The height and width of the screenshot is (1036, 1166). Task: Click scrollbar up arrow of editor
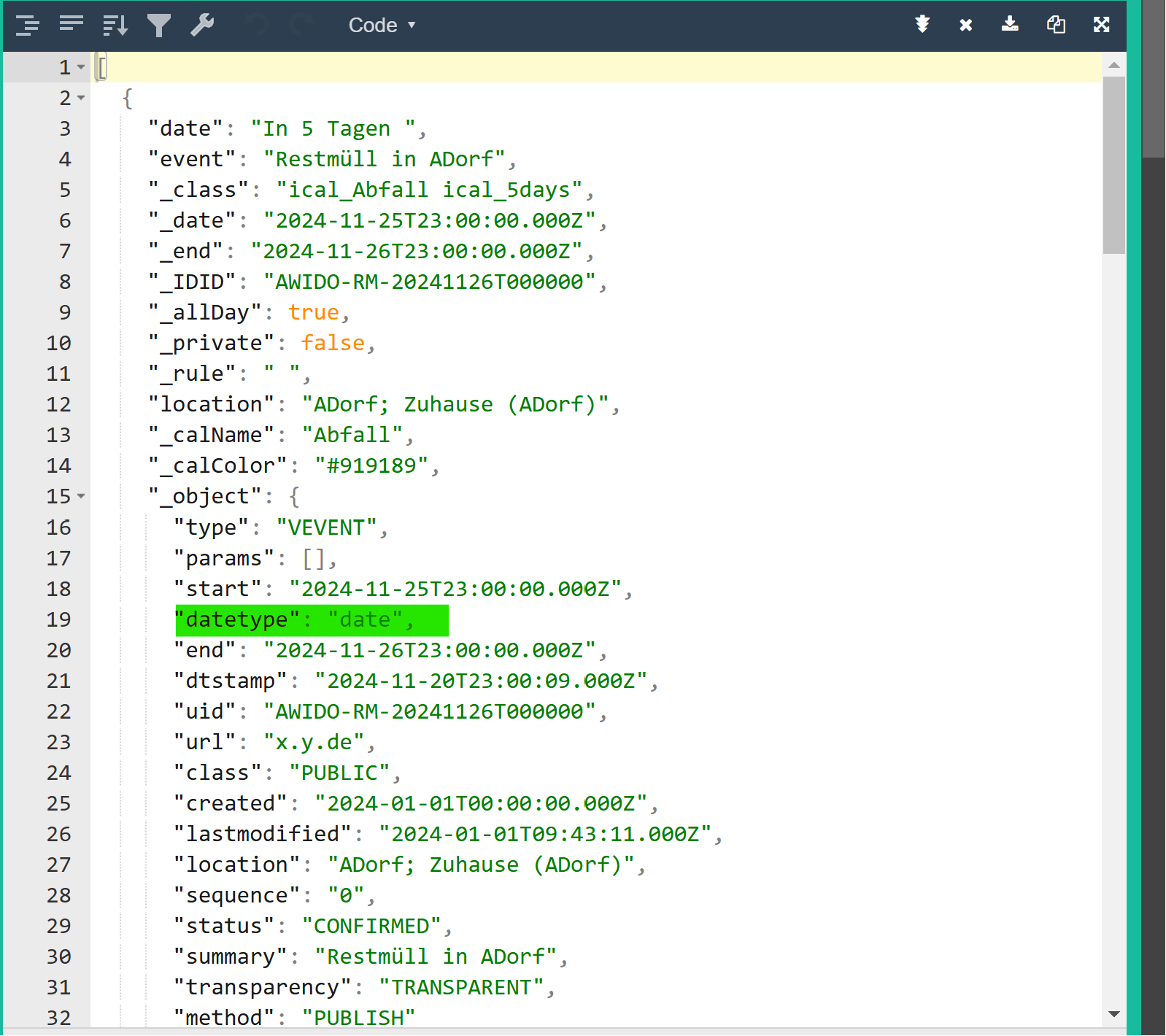1114,65
